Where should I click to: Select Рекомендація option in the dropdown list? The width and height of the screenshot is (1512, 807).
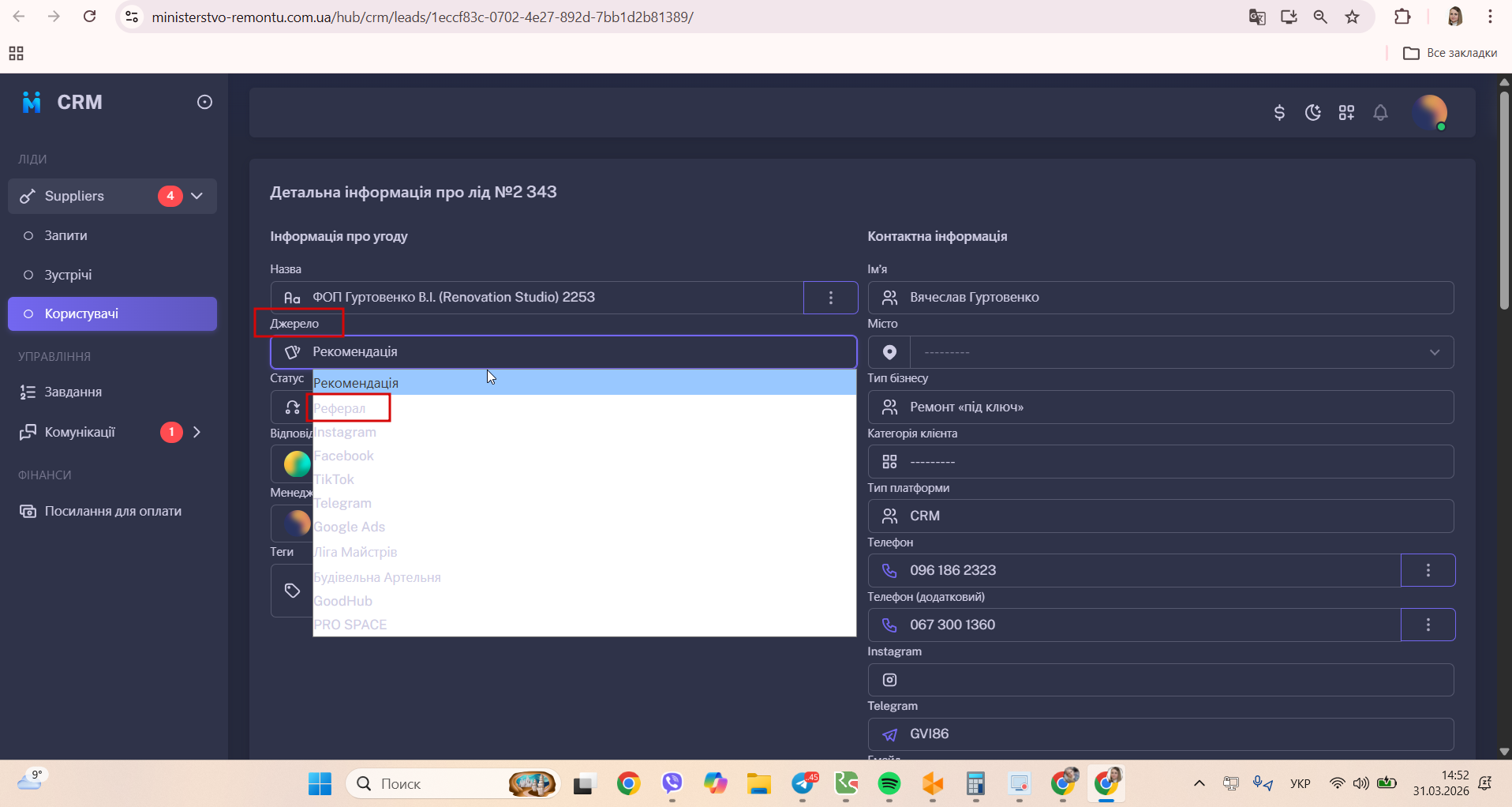(585, 383)
